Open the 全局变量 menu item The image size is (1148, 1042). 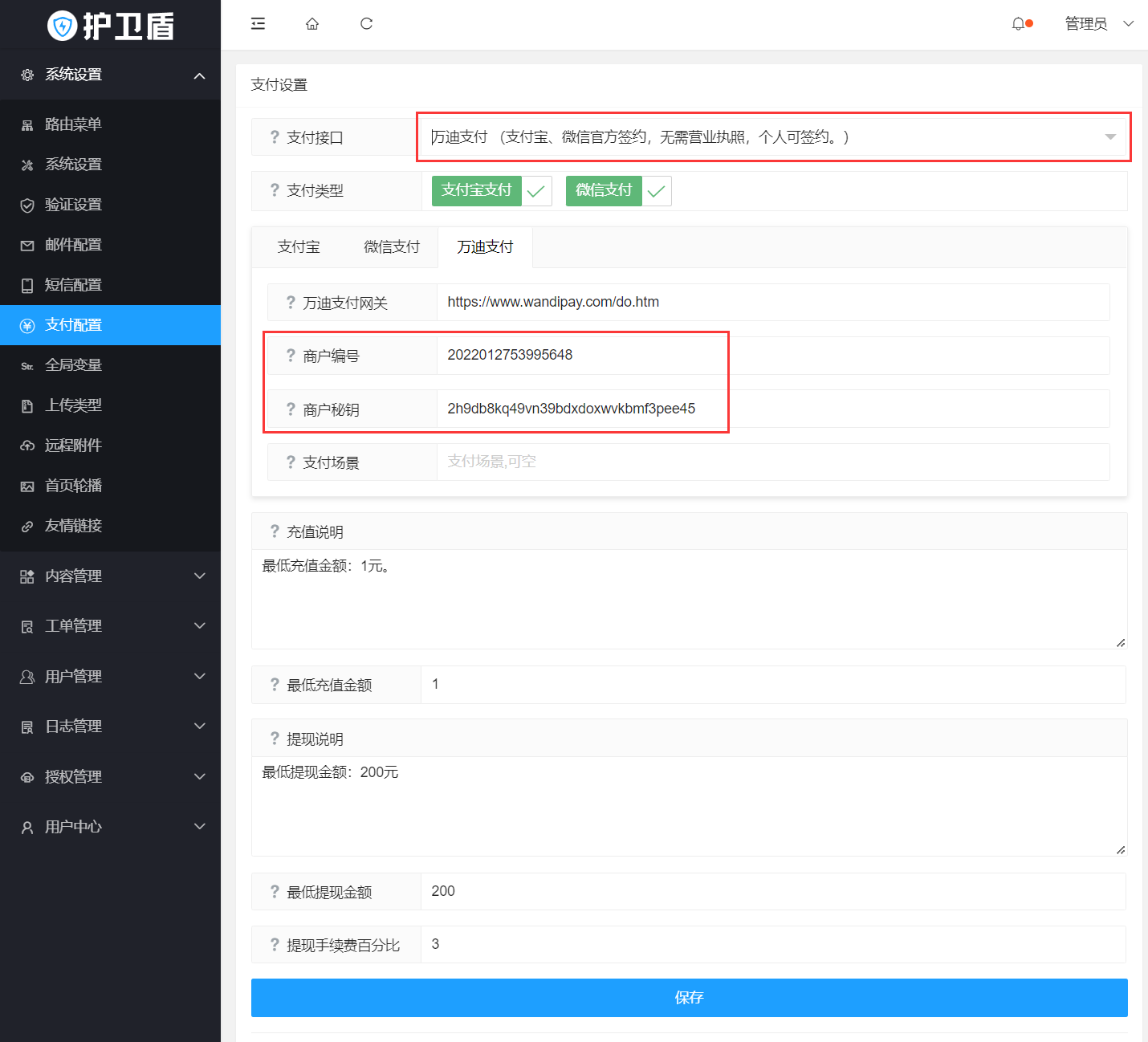[x=110, y=365]
